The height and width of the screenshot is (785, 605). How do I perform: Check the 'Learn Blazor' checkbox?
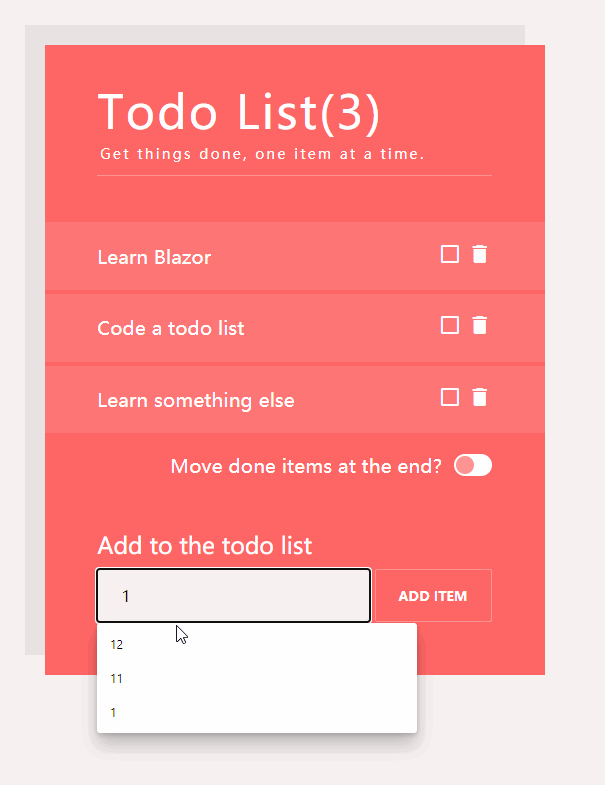point(450,254)
